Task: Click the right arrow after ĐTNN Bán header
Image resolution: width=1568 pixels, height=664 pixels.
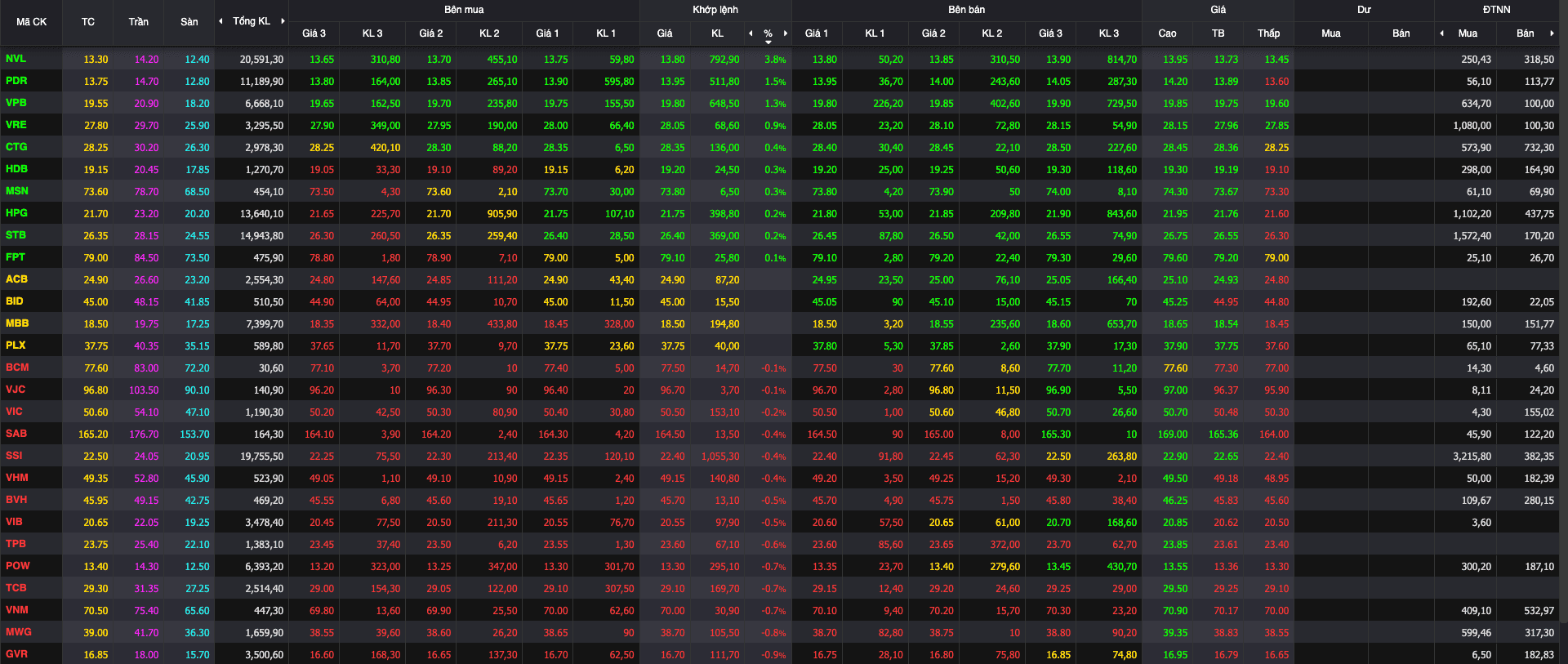Action: [1552, 33]
